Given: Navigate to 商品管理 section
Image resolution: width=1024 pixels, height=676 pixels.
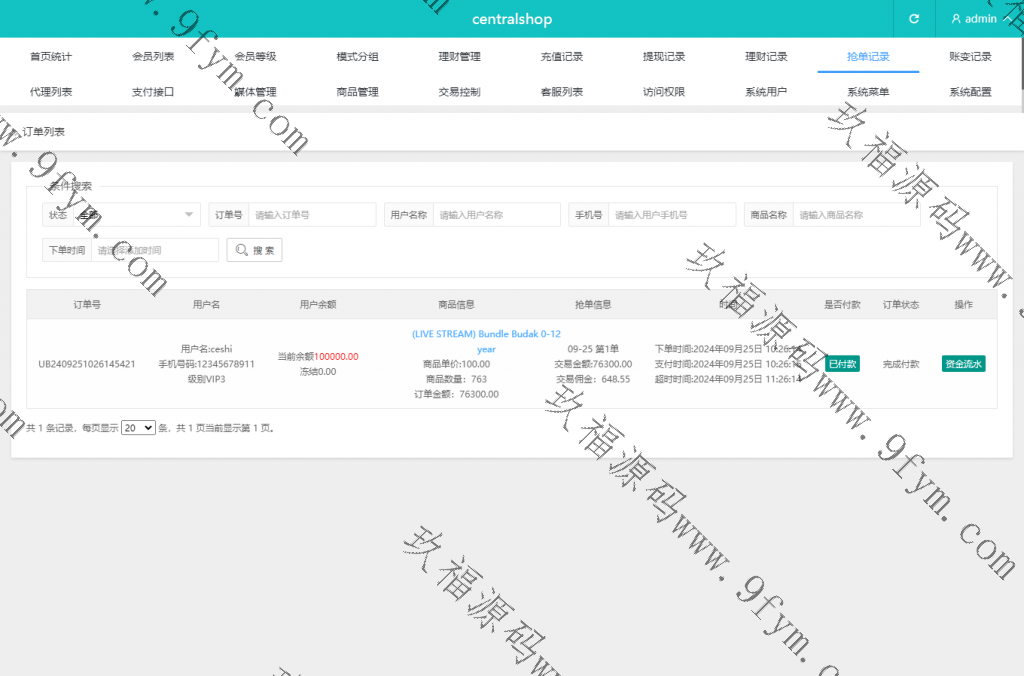Looking at the screenshot, I should (357, 92).
